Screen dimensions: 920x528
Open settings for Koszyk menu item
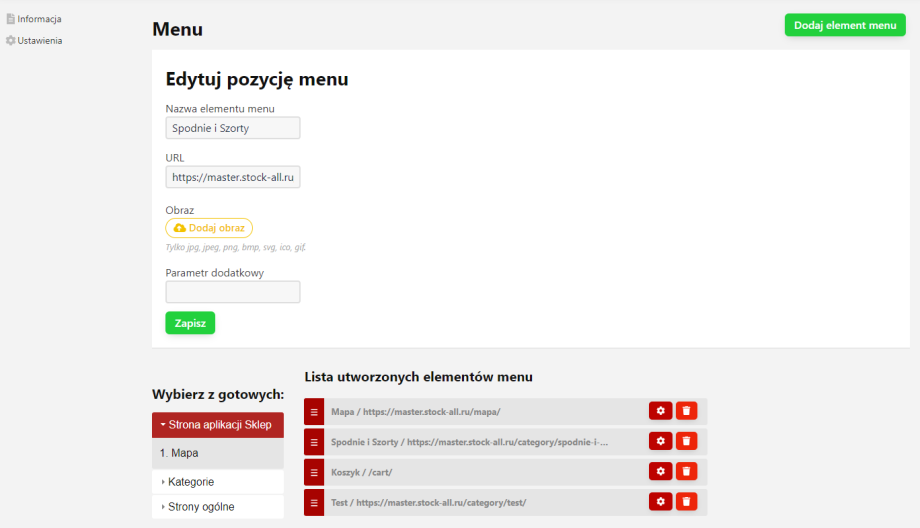point(660,471)
